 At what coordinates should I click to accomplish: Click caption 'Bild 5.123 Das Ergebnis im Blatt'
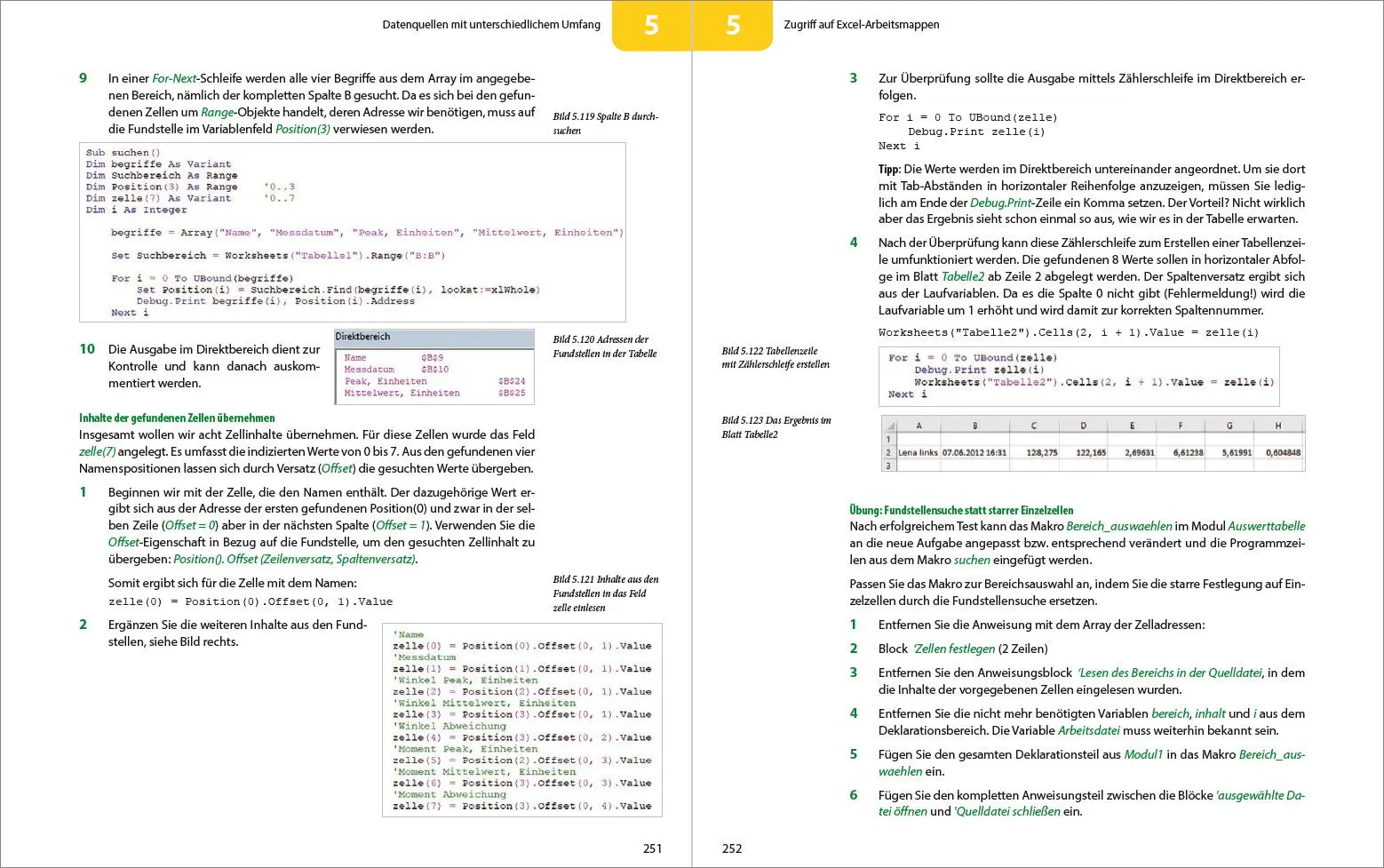pyautogui.click(x=776, y=427)
